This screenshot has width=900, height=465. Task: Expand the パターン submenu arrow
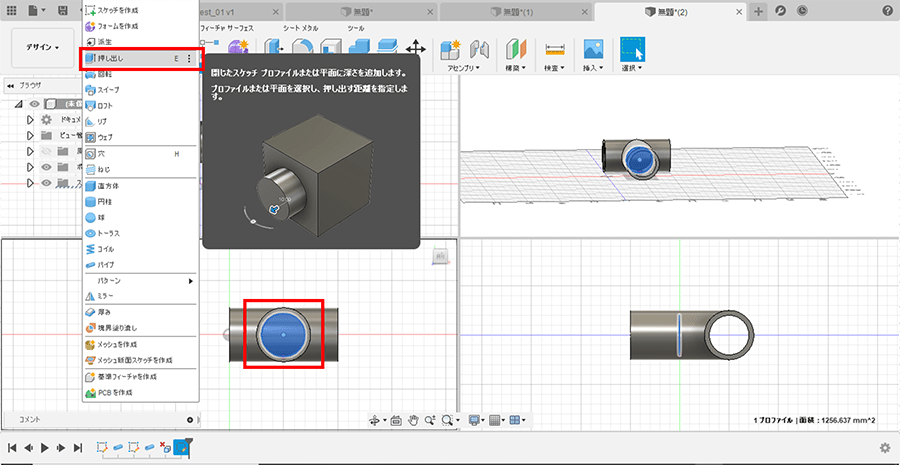coord(191,281)
